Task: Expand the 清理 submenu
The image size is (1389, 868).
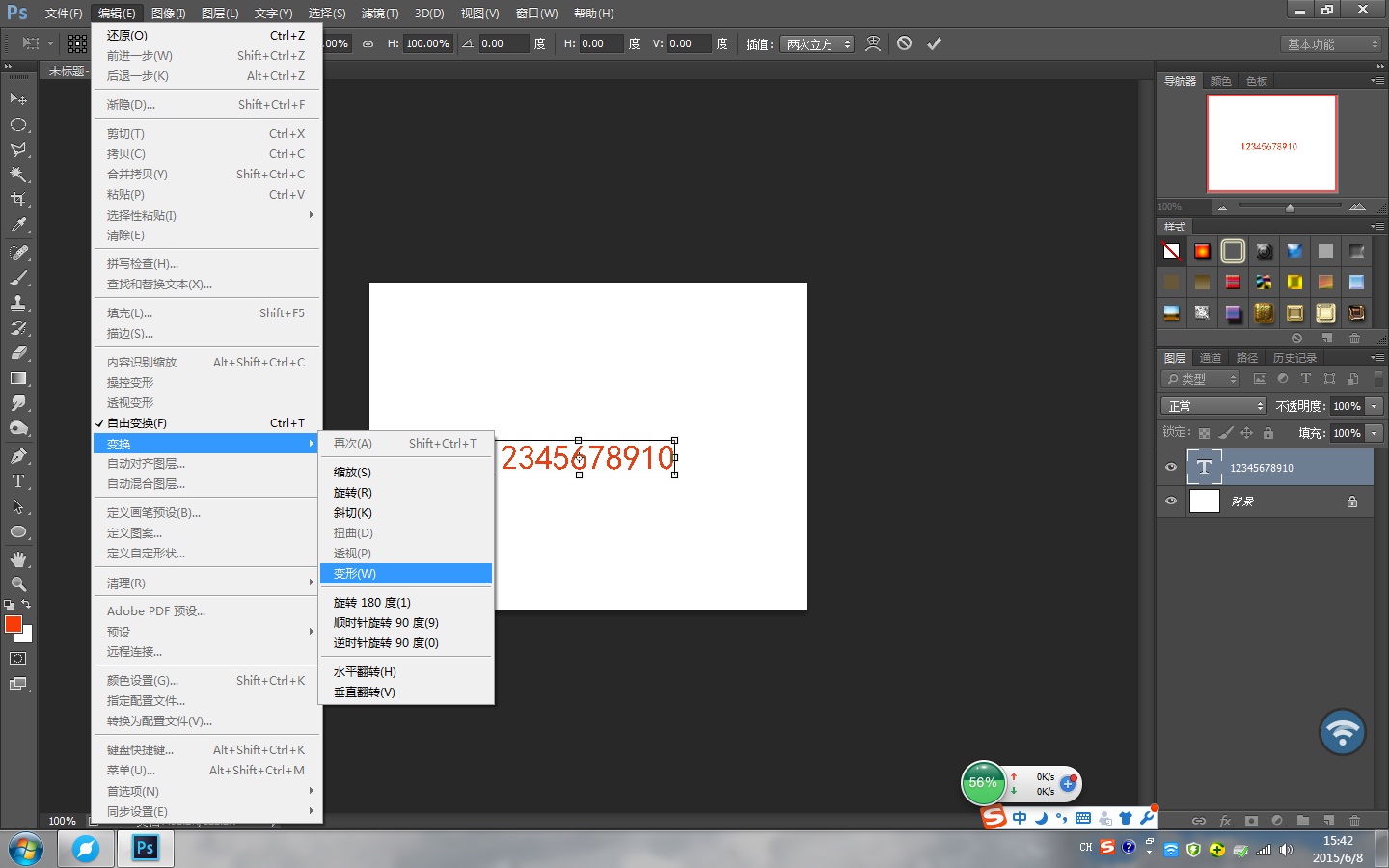Action: [206, 583]
